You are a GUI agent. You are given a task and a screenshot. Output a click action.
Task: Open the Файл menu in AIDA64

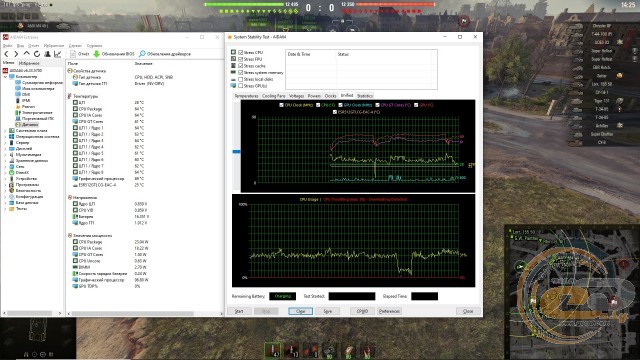click(x=8, y=46)
